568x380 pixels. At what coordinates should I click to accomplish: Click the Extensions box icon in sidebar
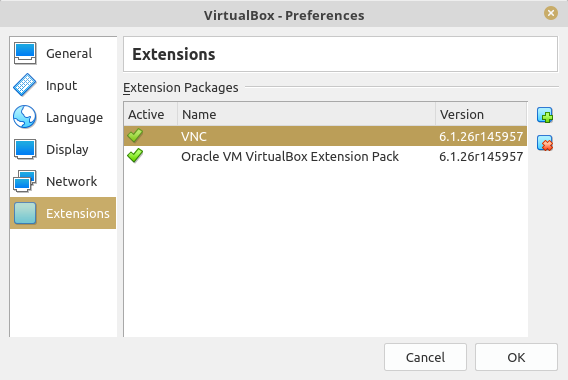tap(25, 213)
